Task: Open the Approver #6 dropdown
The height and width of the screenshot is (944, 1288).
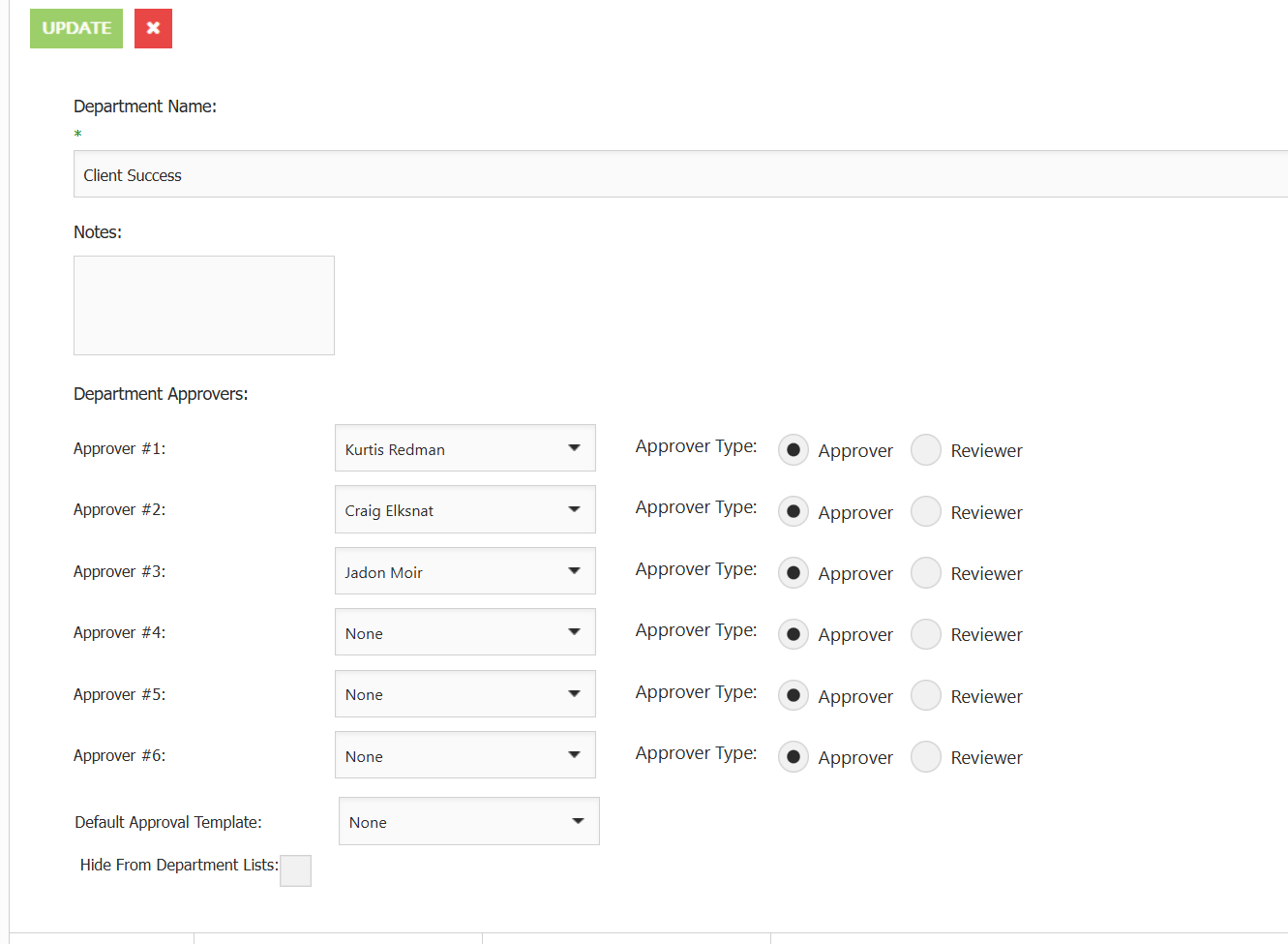Action: click(x=464, y=755)
